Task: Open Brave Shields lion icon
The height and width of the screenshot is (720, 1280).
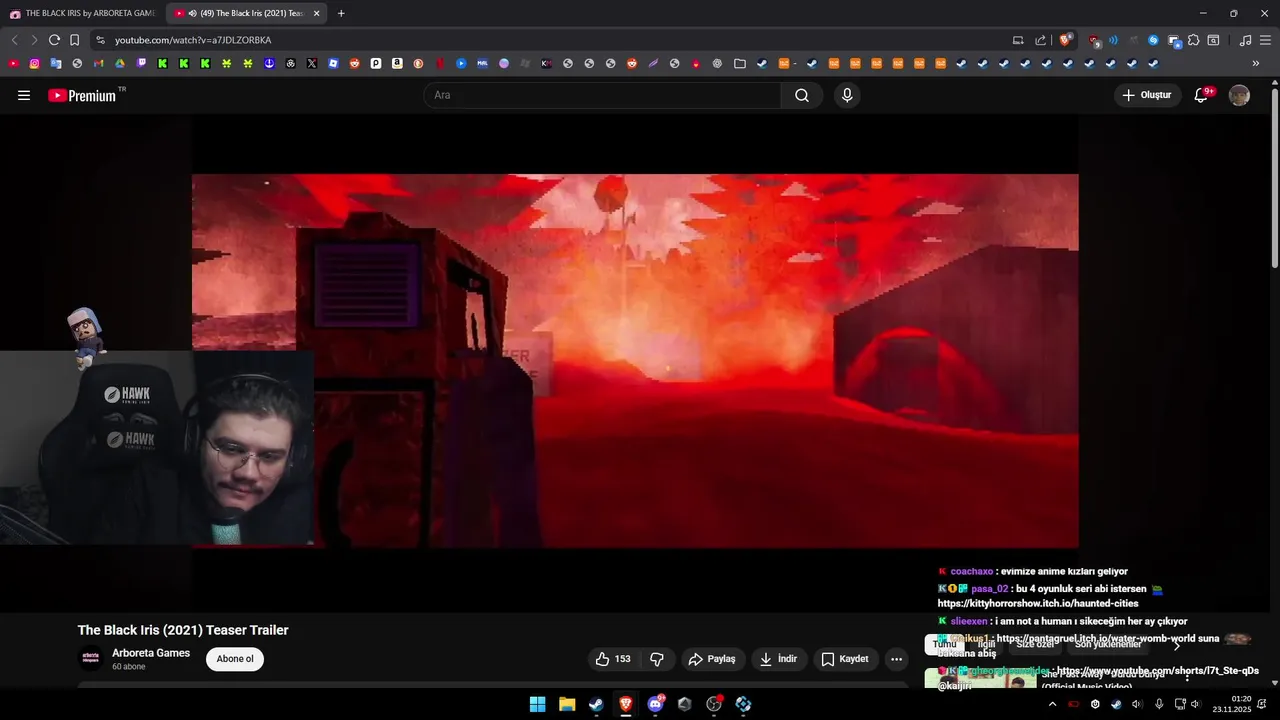Action: [x=1065, y=40]
